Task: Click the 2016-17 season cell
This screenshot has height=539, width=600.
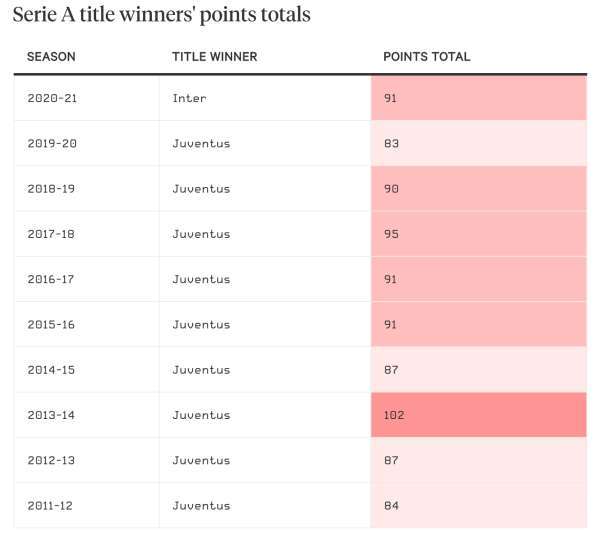Action: (x=86, y=279)
